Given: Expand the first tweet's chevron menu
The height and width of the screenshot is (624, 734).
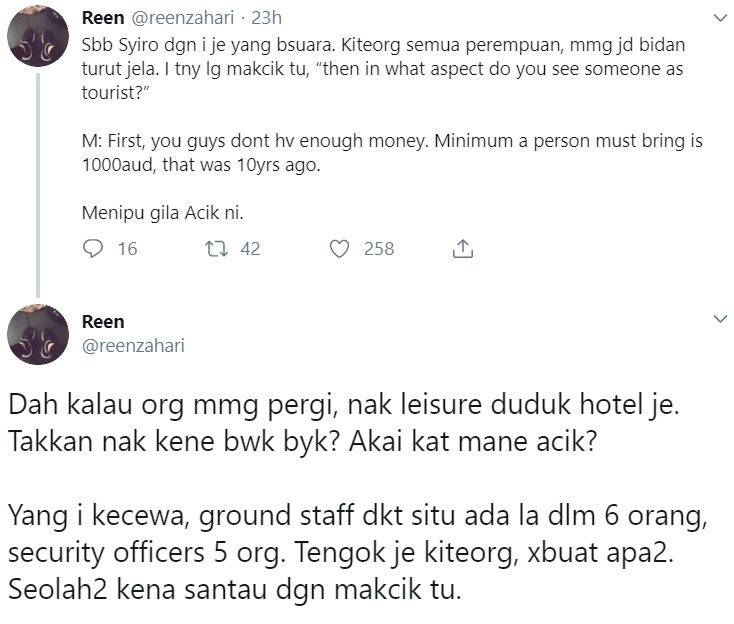Looking at the screenshot, I should tap(717, 19).
